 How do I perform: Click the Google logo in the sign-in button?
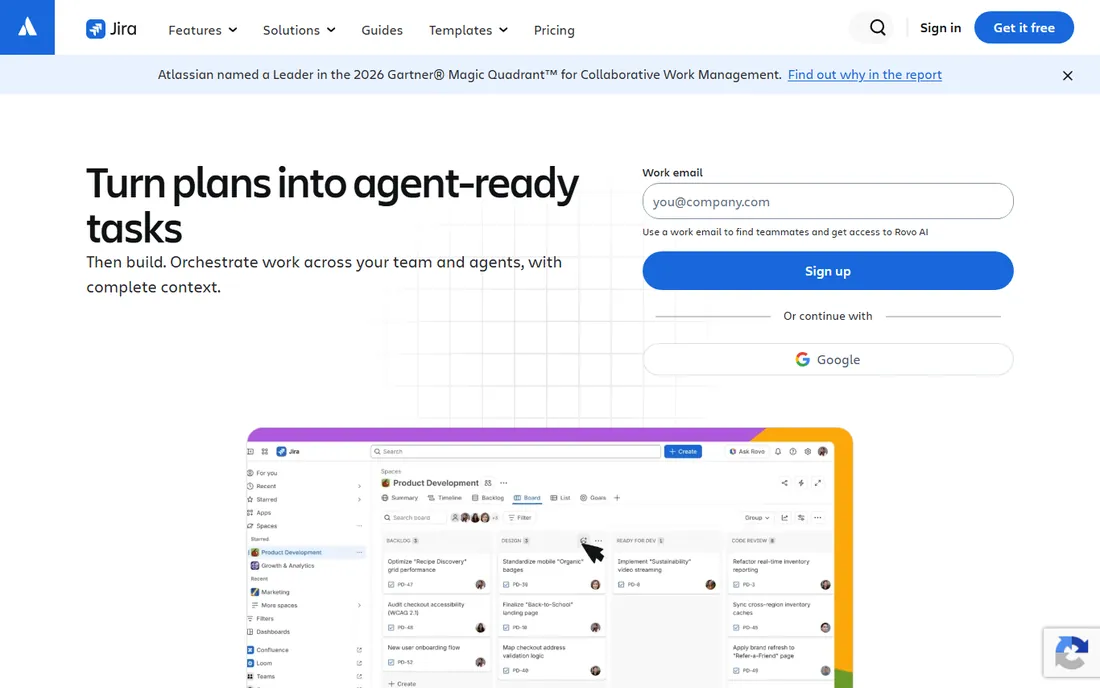803,359
